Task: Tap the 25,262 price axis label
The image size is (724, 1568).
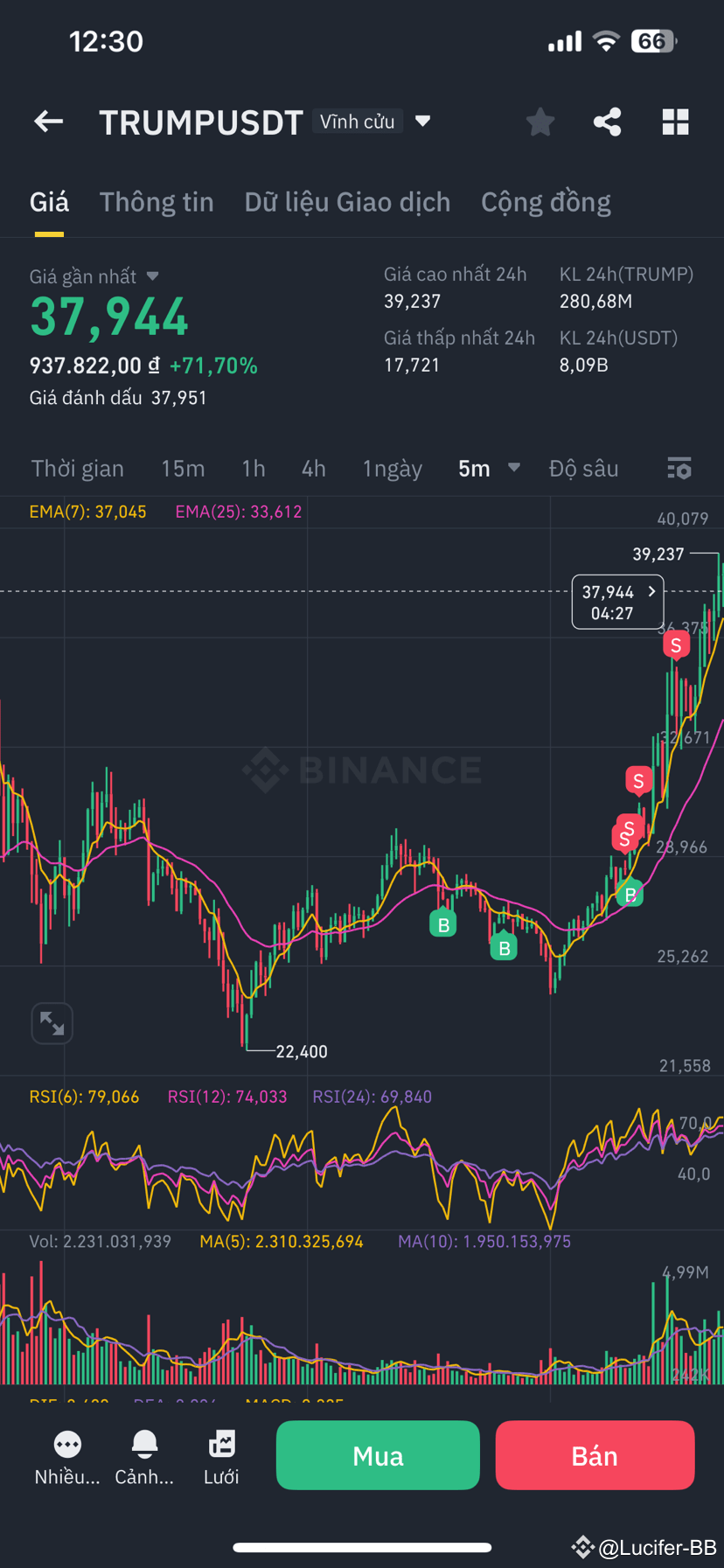Action: [x=682, y=957]
